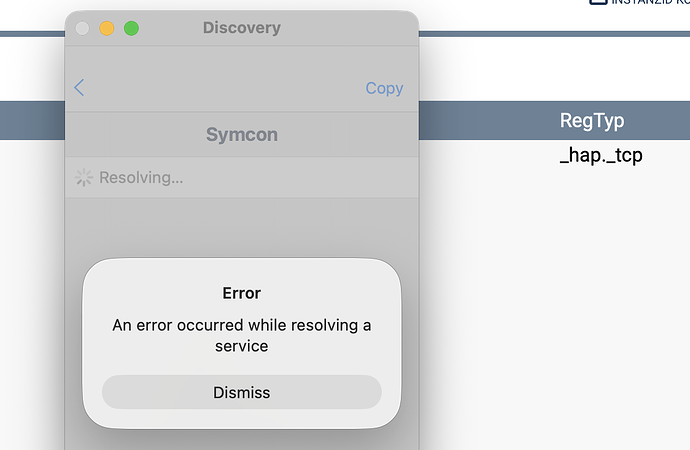The image size is (690, 450).
Task: Maximize Discovery window with green button
Action: pos(131,28)
